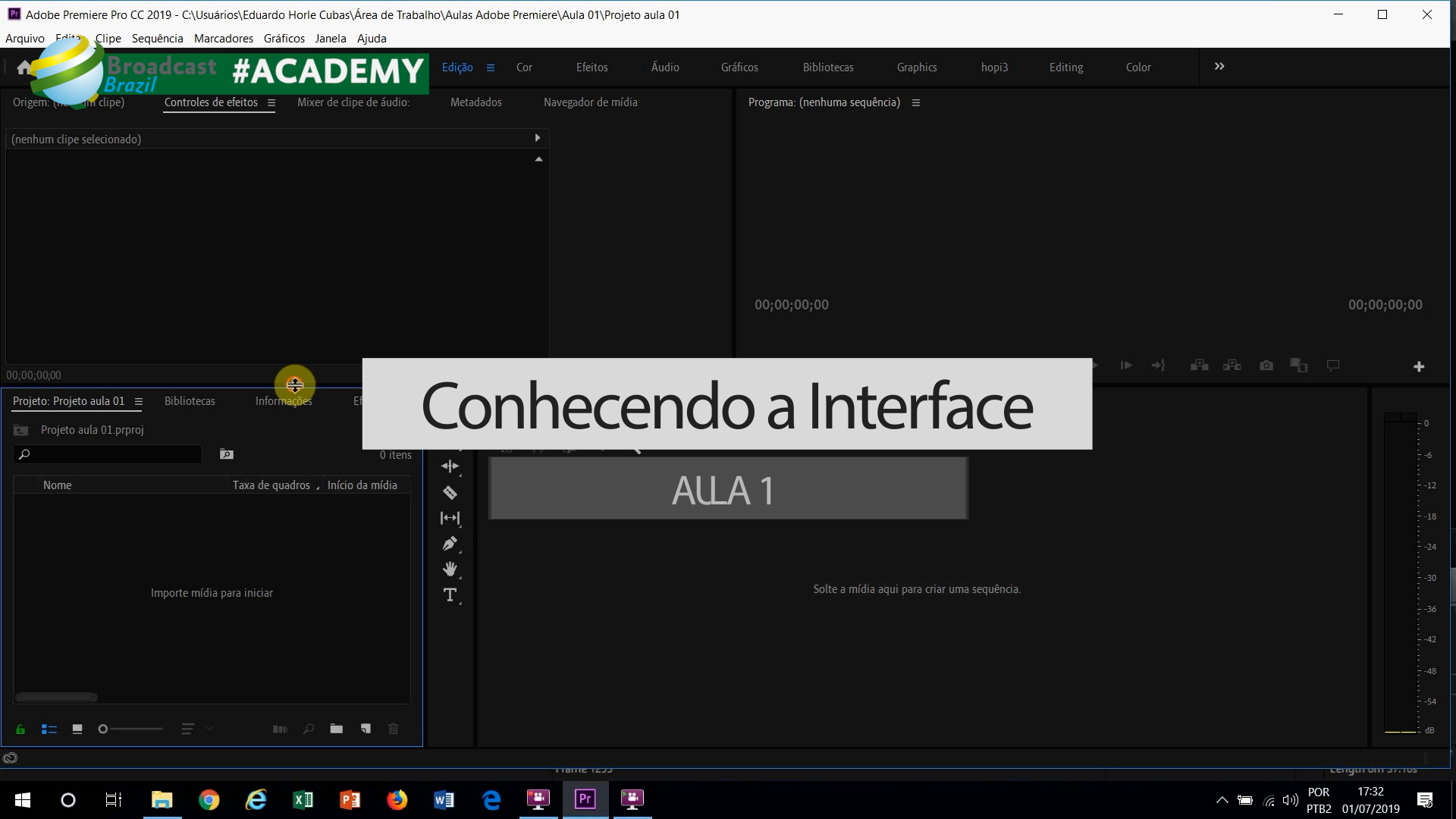Open the Sequência menu
Screen dimensions: 1456x819
(157, 39)
